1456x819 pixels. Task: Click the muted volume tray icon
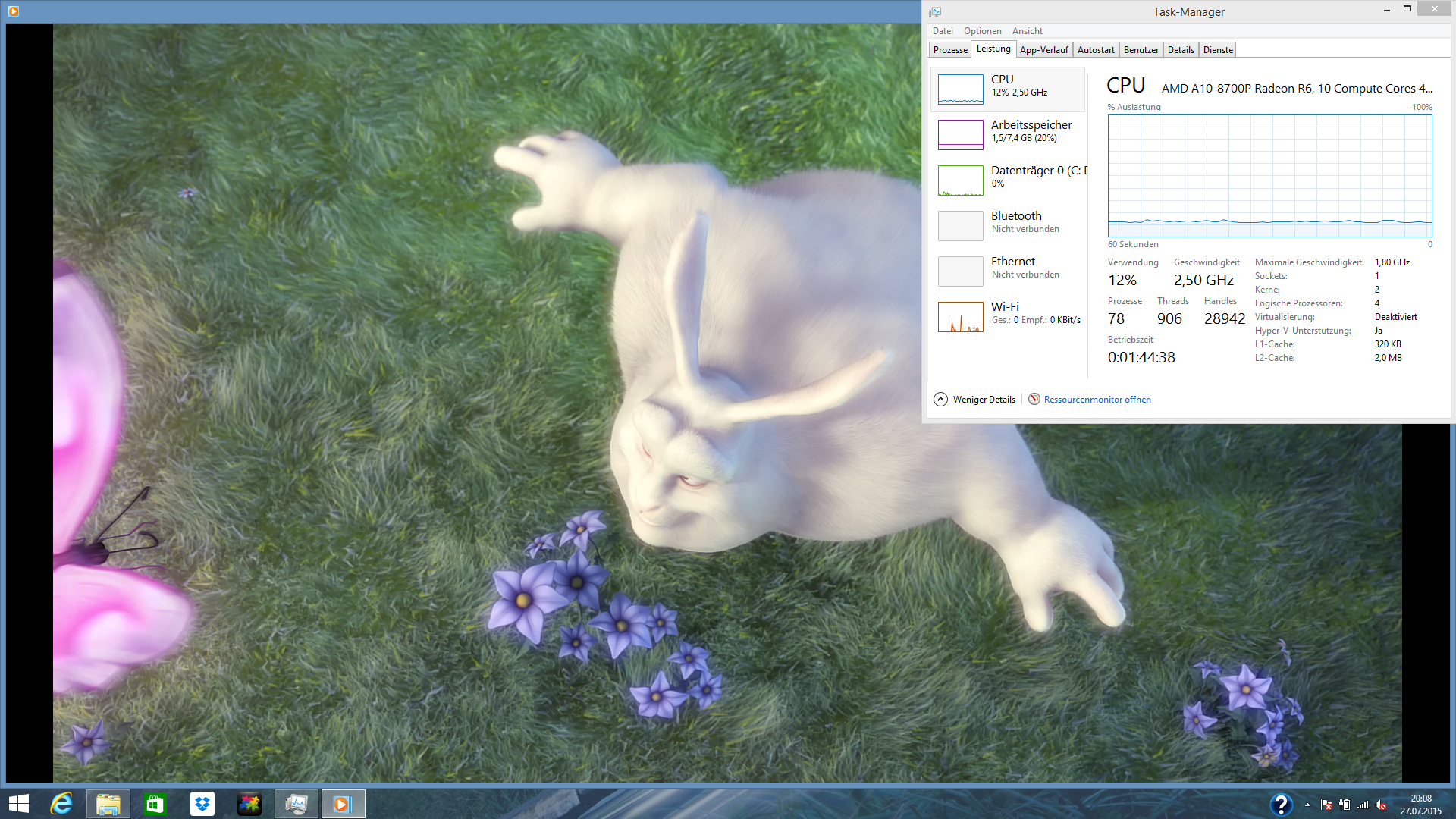pyautogui.click(x=1381, y=805)
